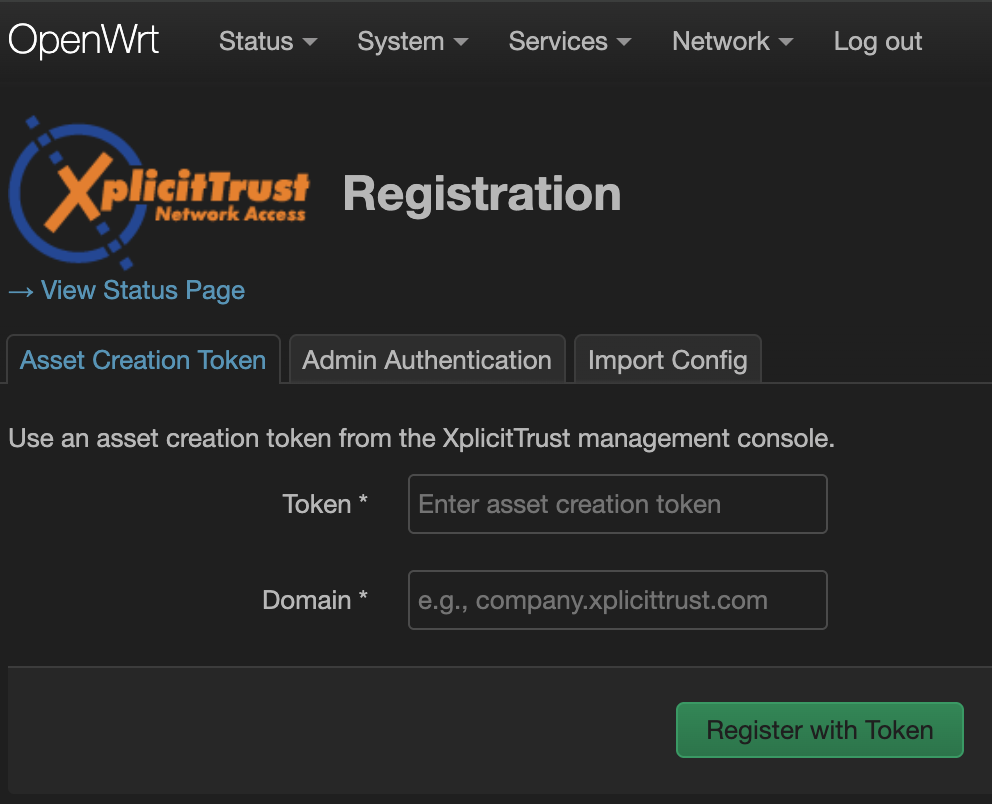Expand the Network dropdown menu

pos(722,42)
